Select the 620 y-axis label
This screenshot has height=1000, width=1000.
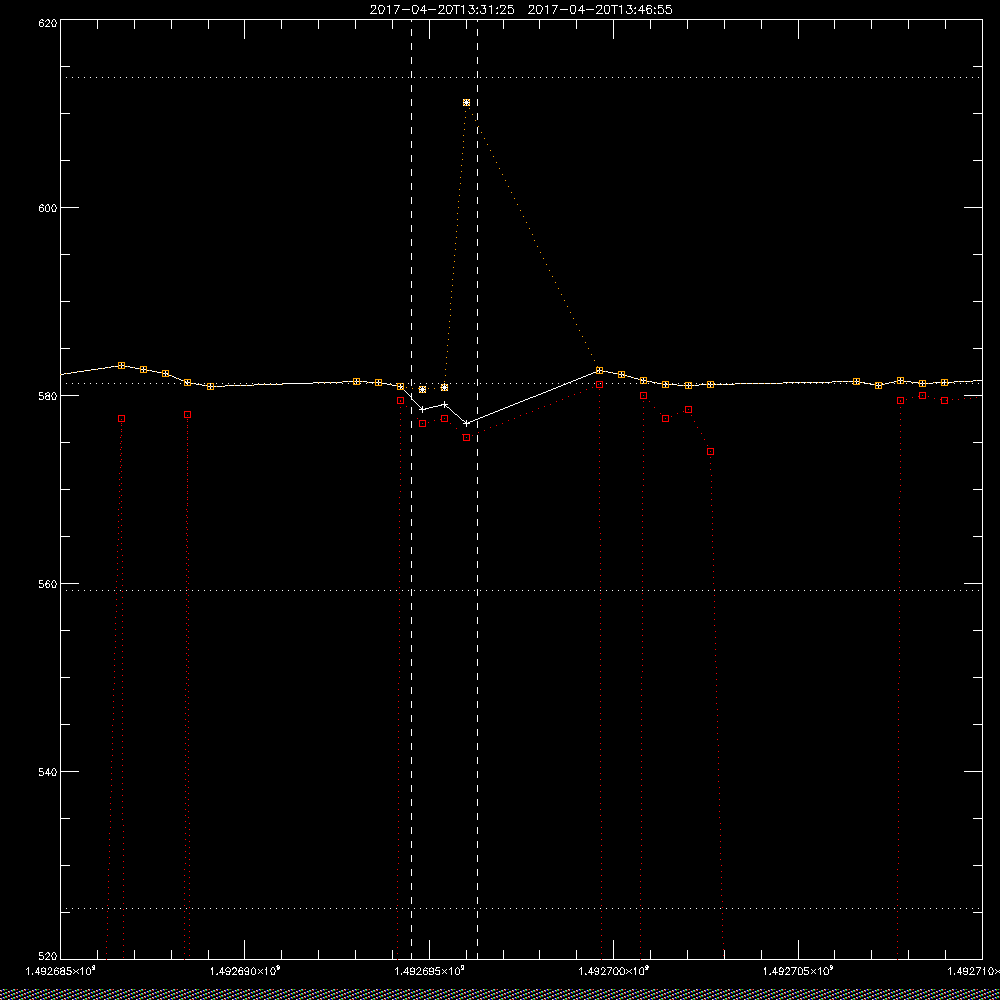(x=47, y=23)
